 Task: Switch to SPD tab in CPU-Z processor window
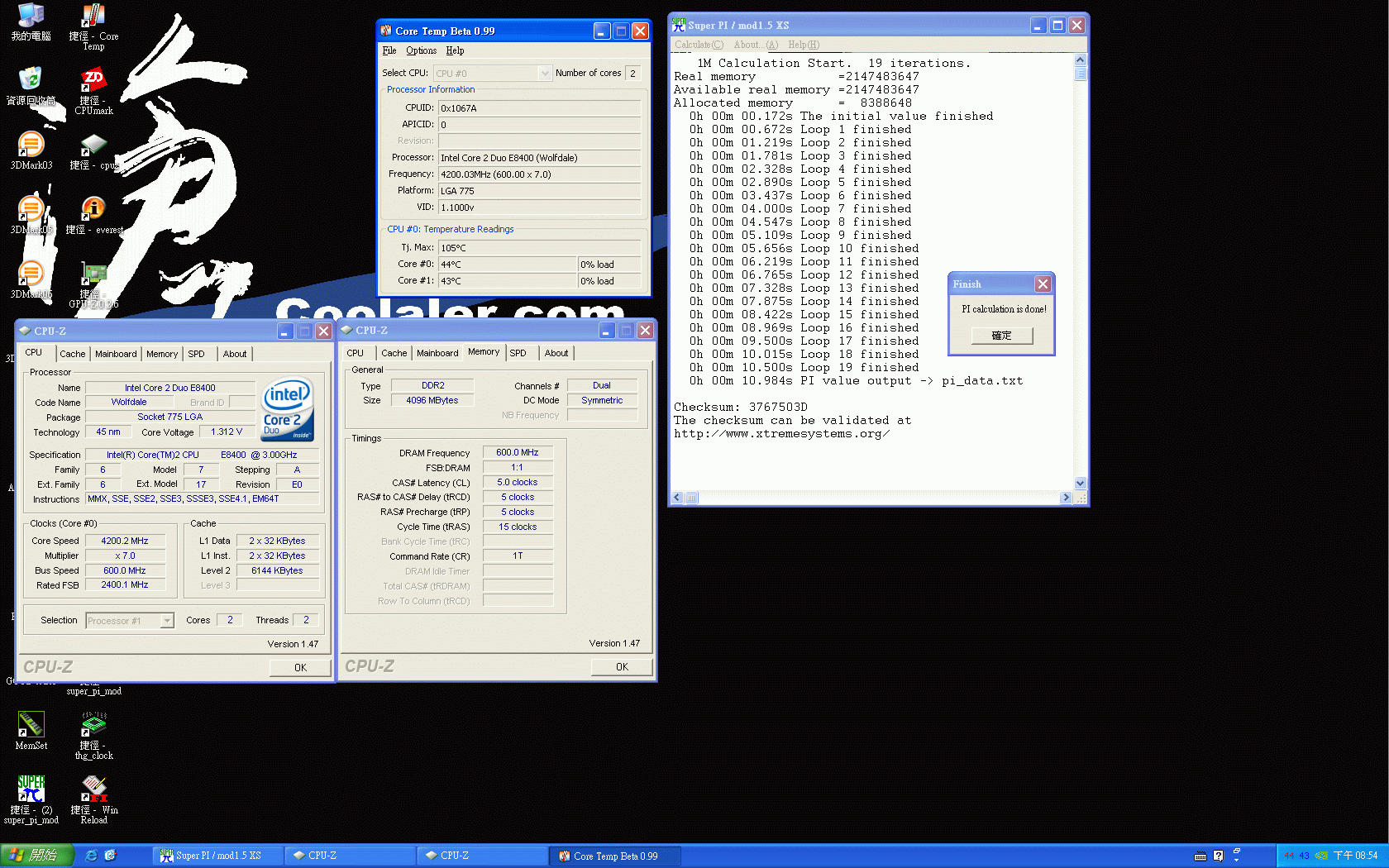[196, 354]
